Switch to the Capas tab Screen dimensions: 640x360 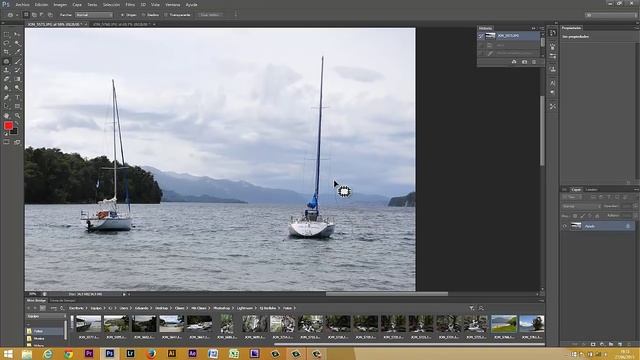(576, 189)
